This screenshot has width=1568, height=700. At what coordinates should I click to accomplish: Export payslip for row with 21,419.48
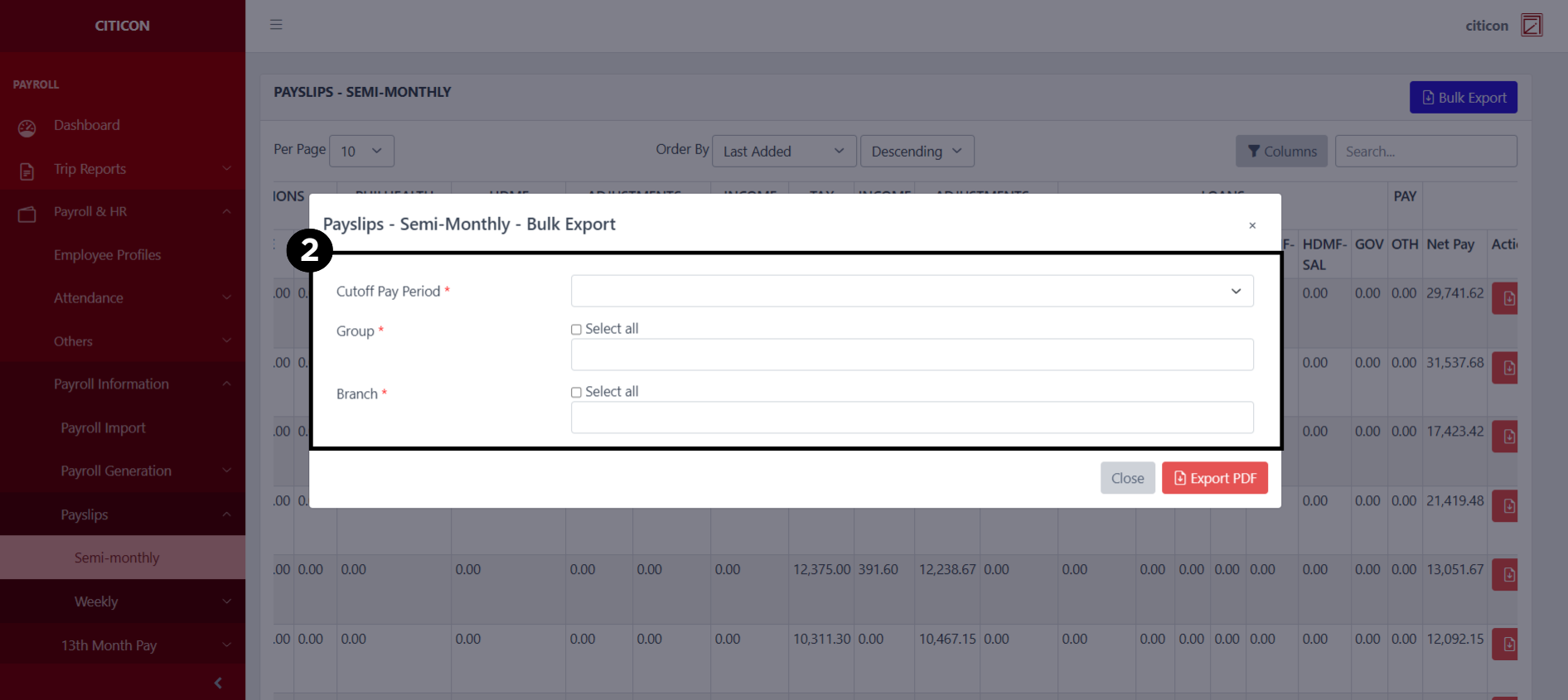click(x=1505, y=505)
